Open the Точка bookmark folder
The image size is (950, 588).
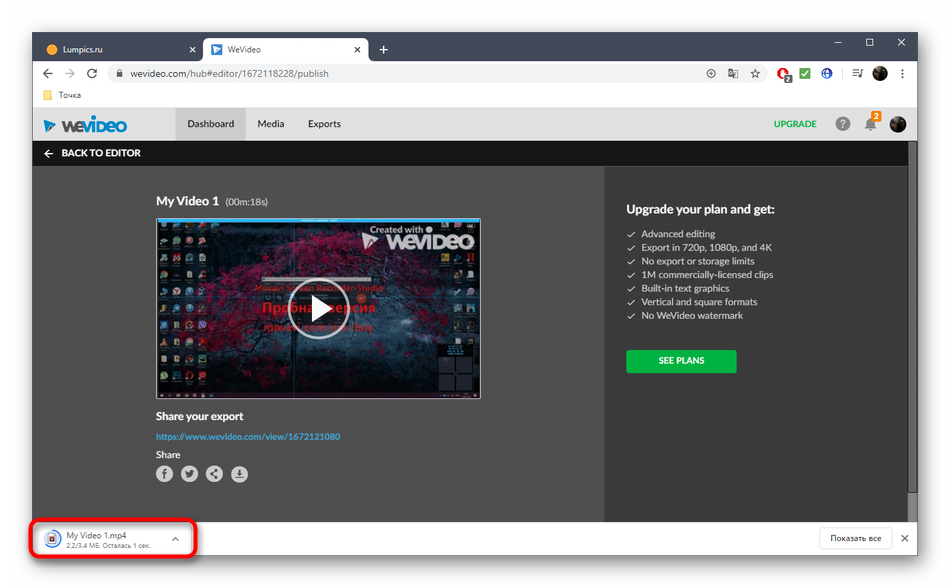click(62, 95)
